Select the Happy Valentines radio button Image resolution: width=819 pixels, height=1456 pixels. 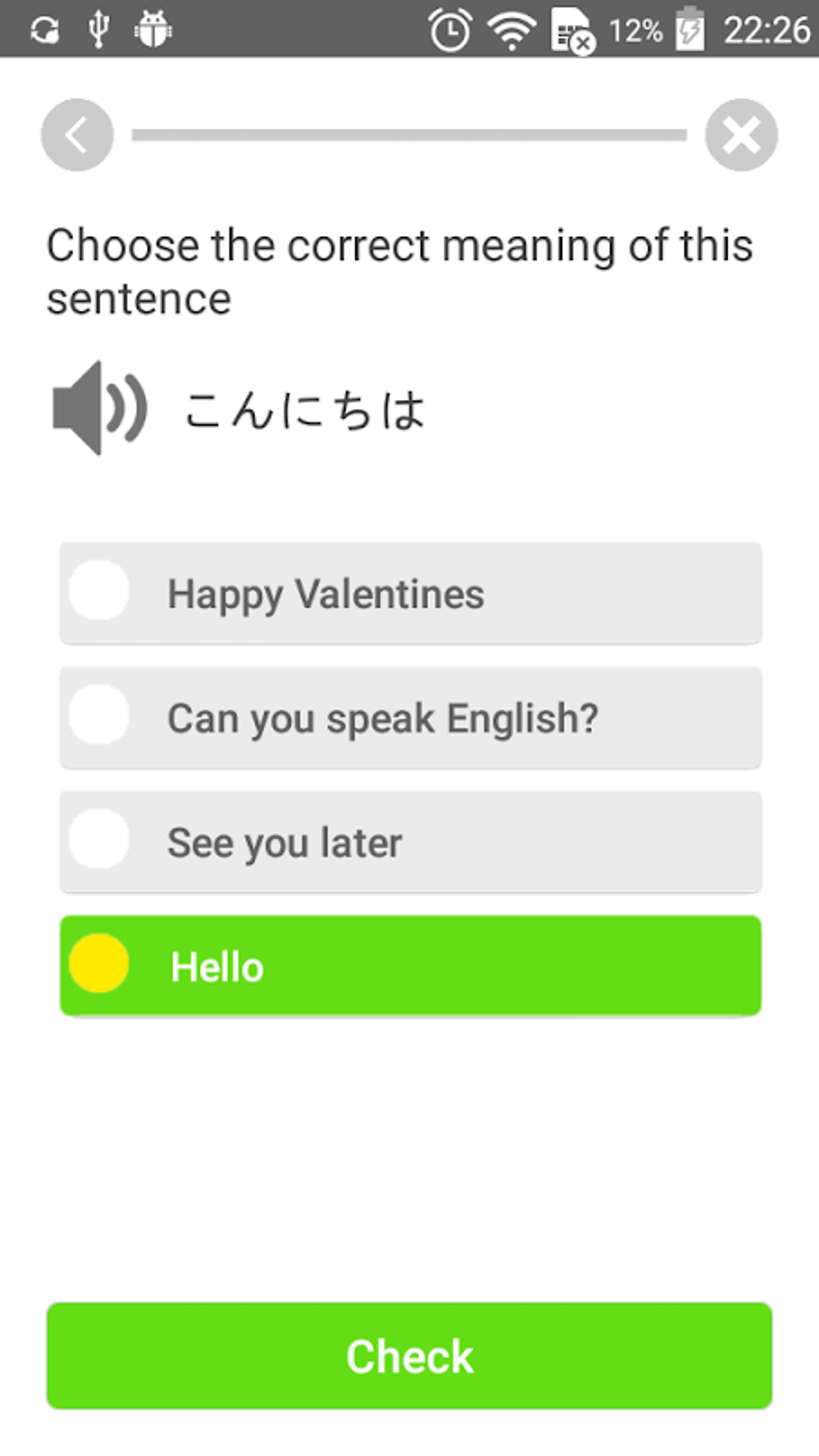[x=100, y=591]
